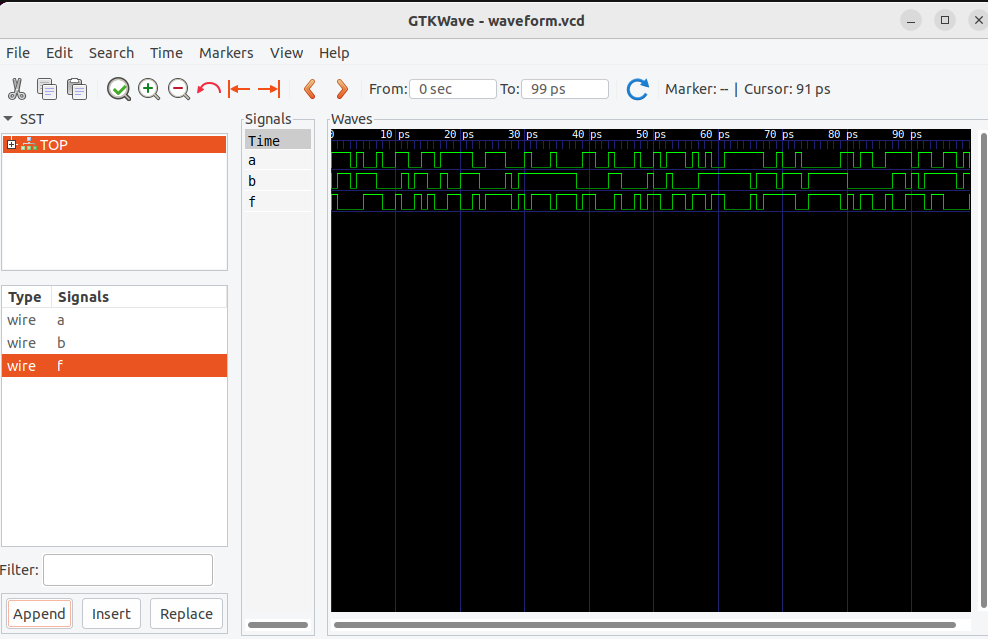This screenshot has height=639, width=988.
Task: Reload the waveform with blue refresh icon
Action: coord(637,88)
